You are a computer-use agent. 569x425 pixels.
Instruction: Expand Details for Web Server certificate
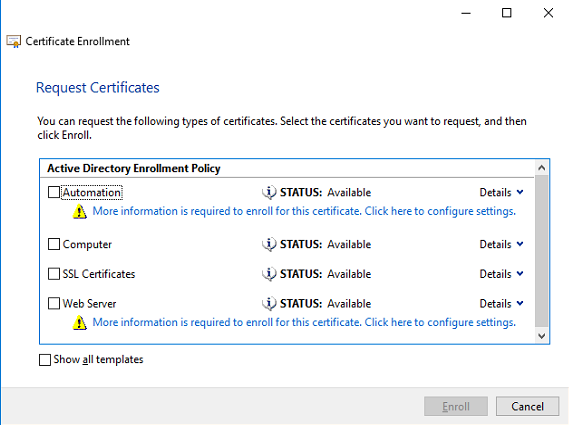click(x=502, y=303)
